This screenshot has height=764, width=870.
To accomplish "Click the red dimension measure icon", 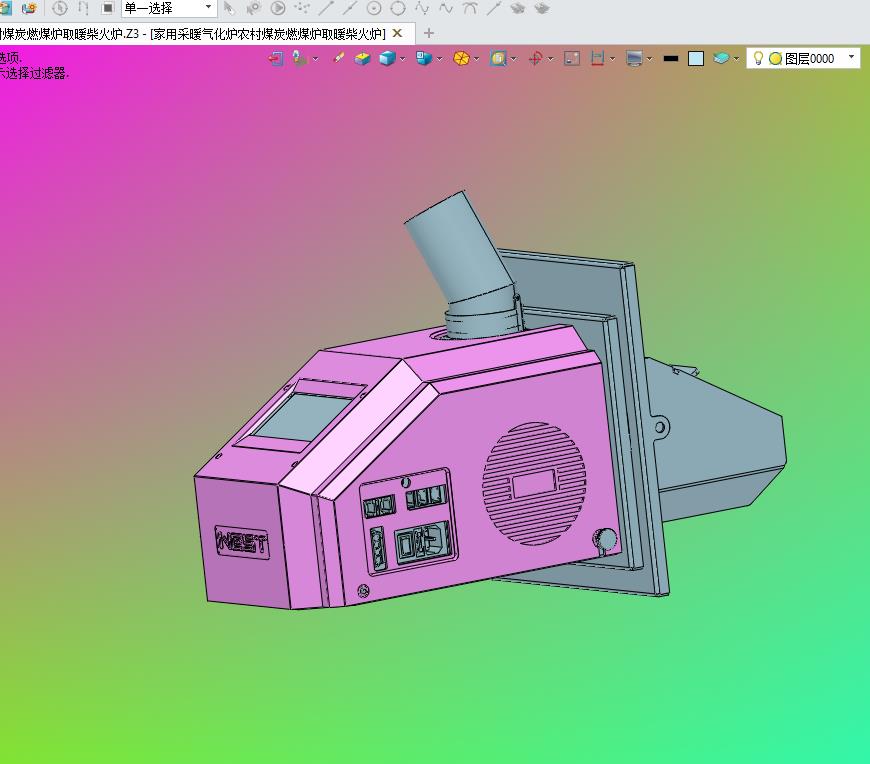I will coord(598,58).
